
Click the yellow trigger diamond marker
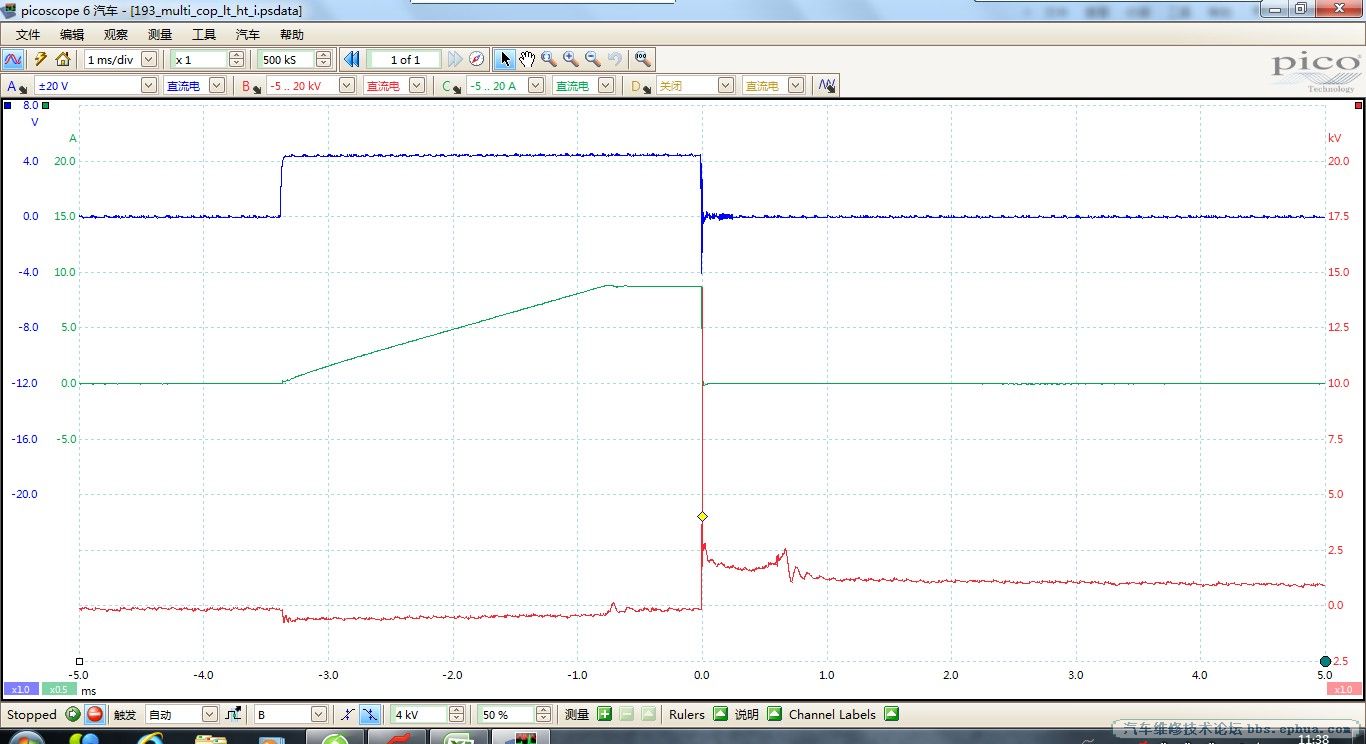click(702, 516)
